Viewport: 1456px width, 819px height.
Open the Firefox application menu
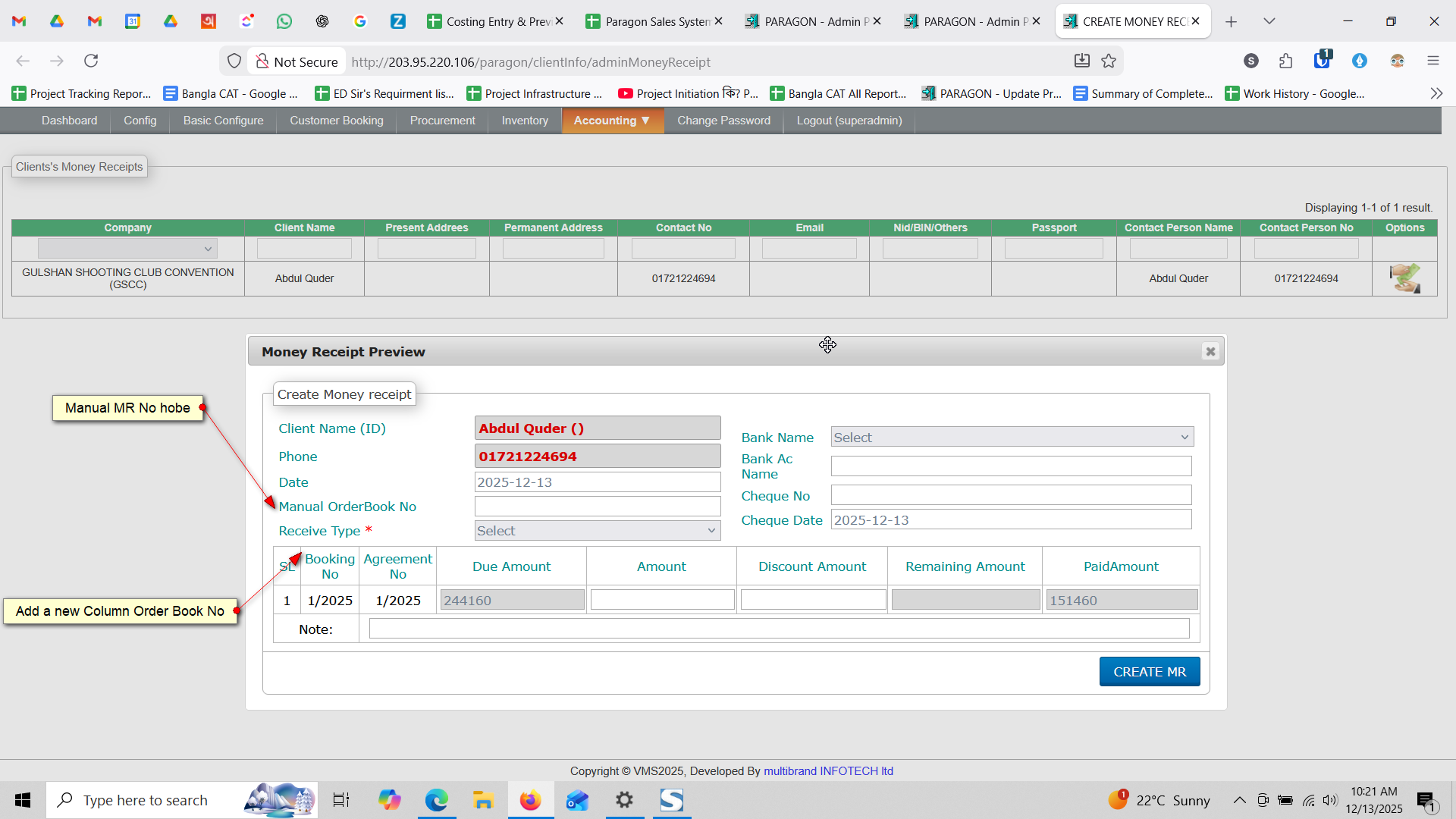click(1432, 61)
